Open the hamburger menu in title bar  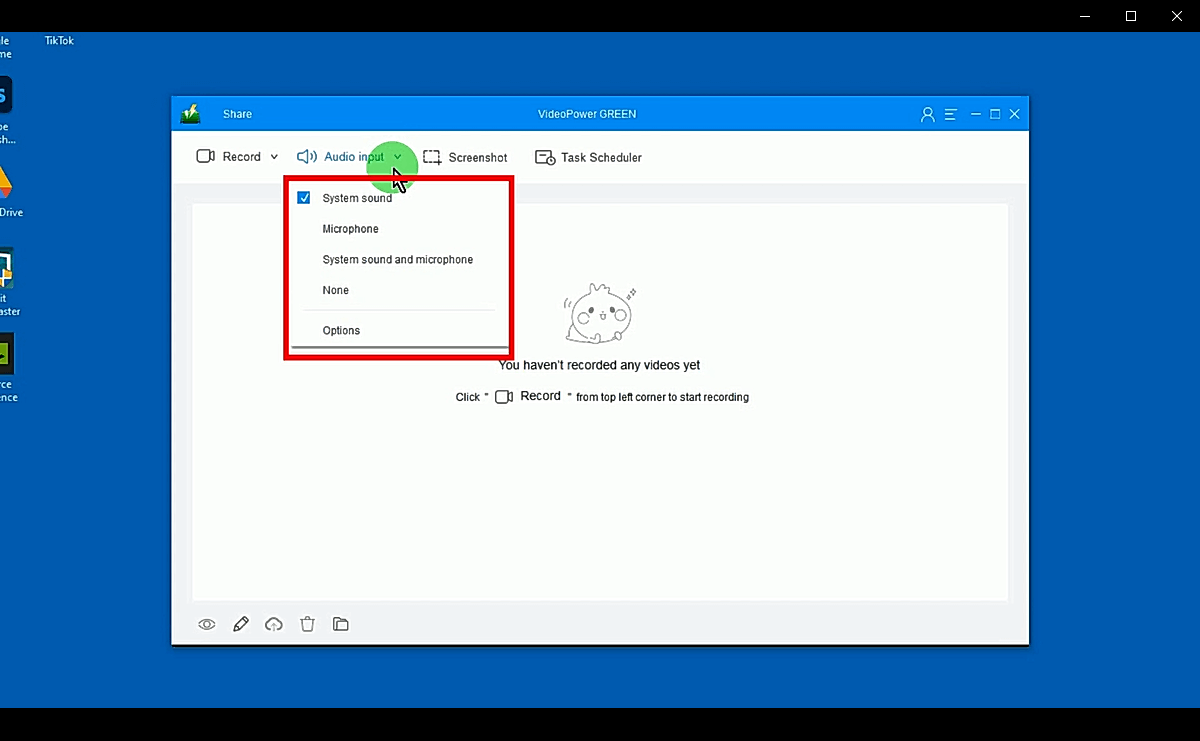(952, 114)
